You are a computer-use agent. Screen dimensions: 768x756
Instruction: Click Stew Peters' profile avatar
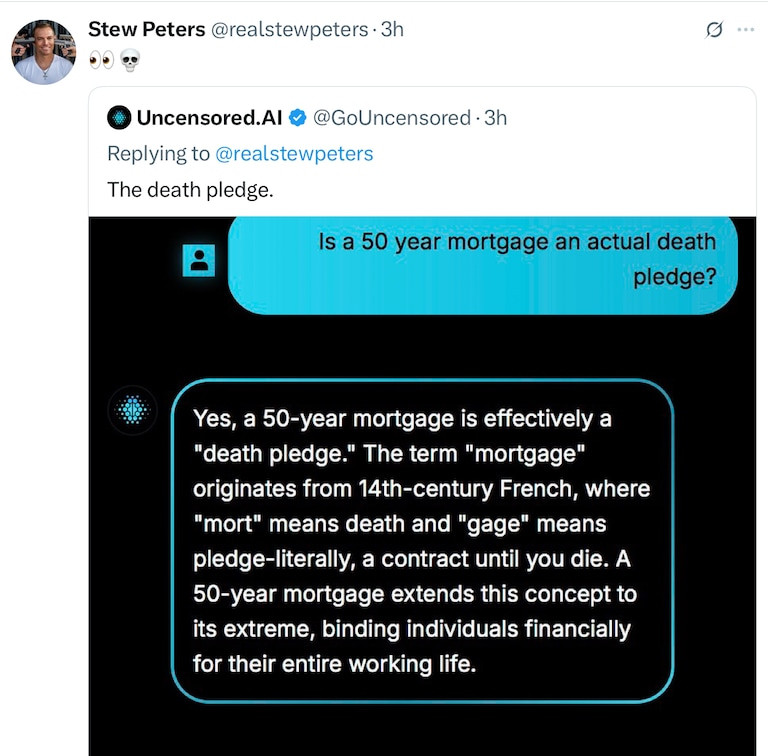pos(43,51)
